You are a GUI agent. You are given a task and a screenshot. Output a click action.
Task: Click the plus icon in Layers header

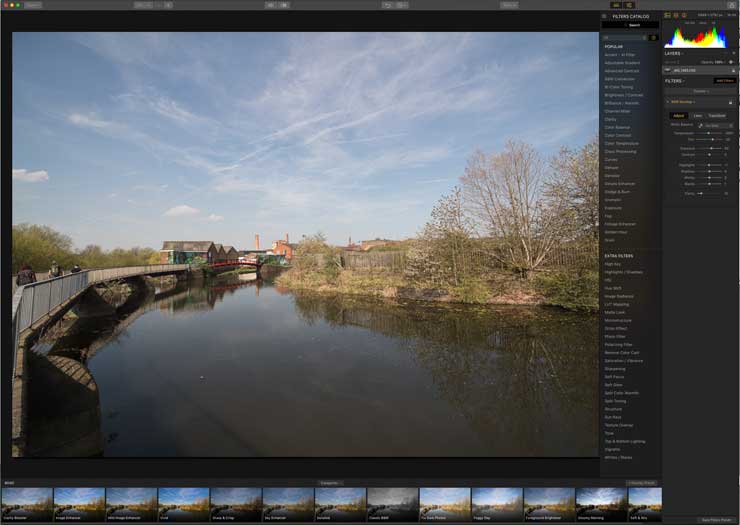733,53
